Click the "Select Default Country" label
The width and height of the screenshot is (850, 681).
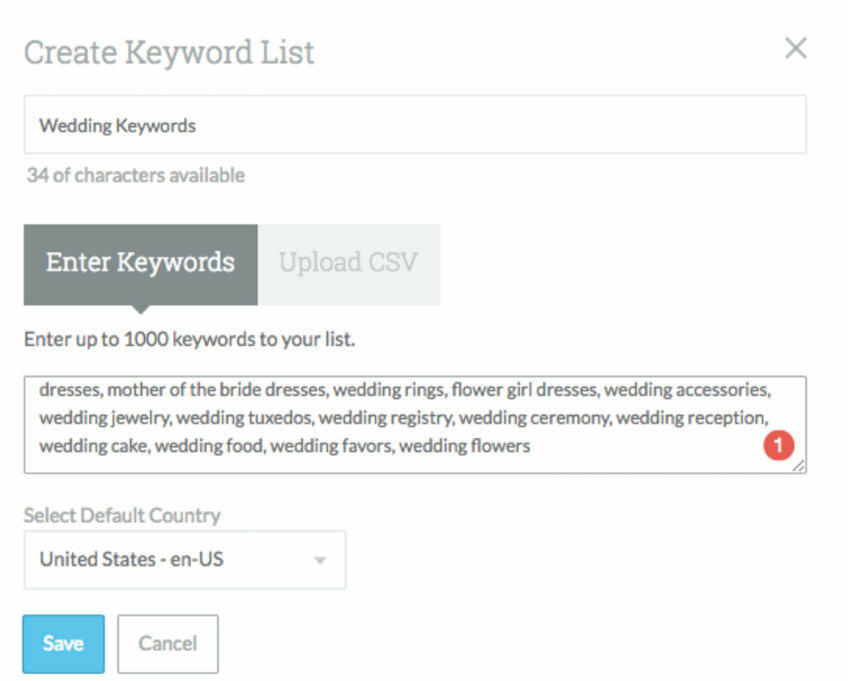122,516
